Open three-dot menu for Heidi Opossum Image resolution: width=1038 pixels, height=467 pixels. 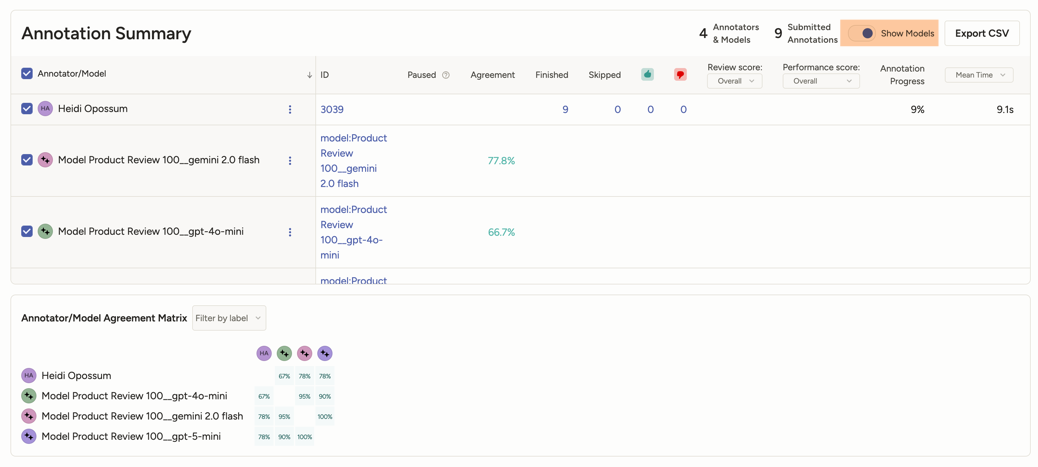coord(290,110)
